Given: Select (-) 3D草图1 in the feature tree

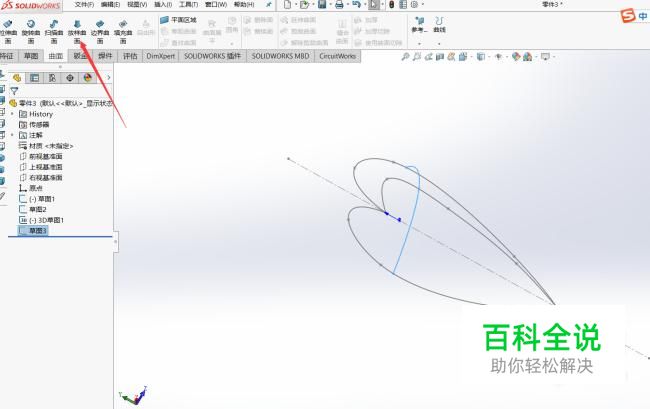Looking at the screenshot, I should [41, 220].
